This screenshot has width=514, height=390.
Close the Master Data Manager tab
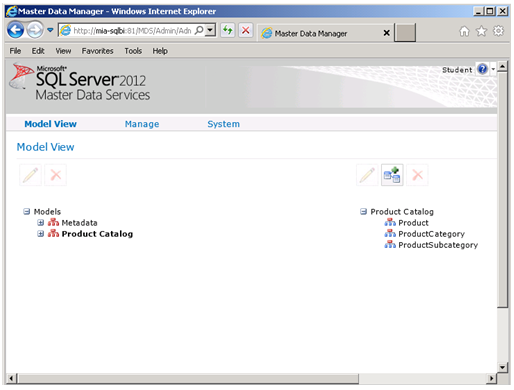(386, 33)
